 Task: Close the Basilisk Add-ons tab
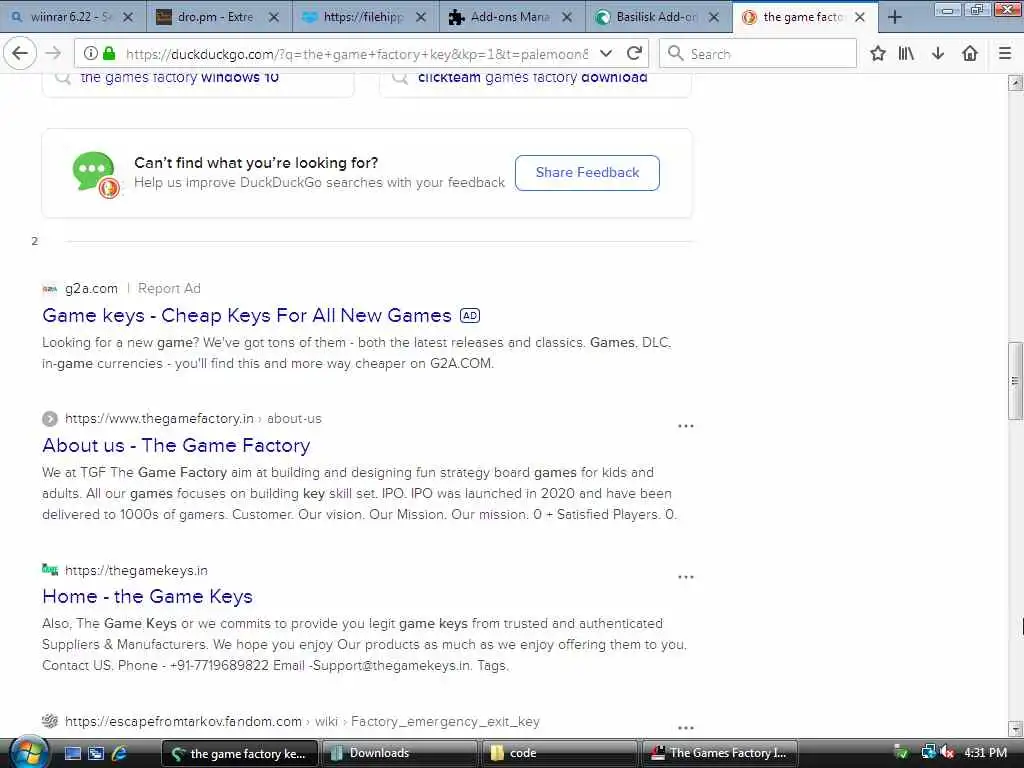click(714, 17)
